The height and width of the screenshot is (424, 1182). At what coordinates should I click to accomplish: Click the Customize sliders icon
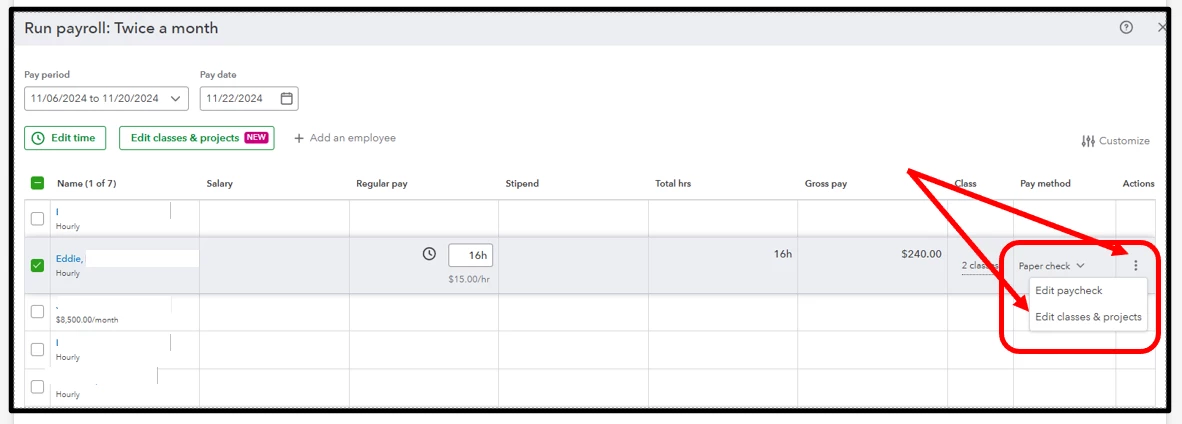[1087, 141]
